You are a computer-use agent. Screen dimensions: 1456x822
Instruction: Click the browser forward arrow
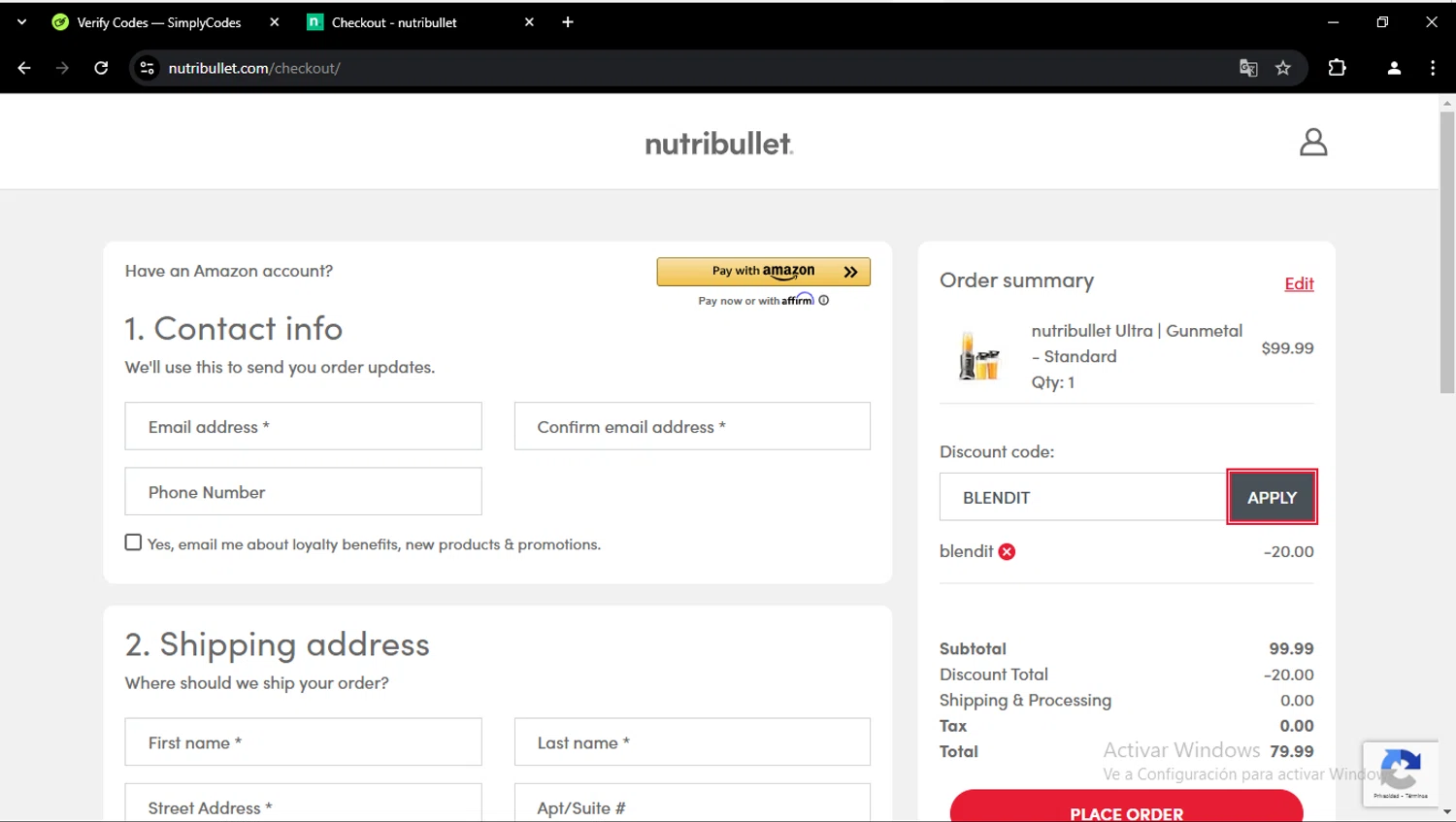pyautogui.click(x=62, y=68)
